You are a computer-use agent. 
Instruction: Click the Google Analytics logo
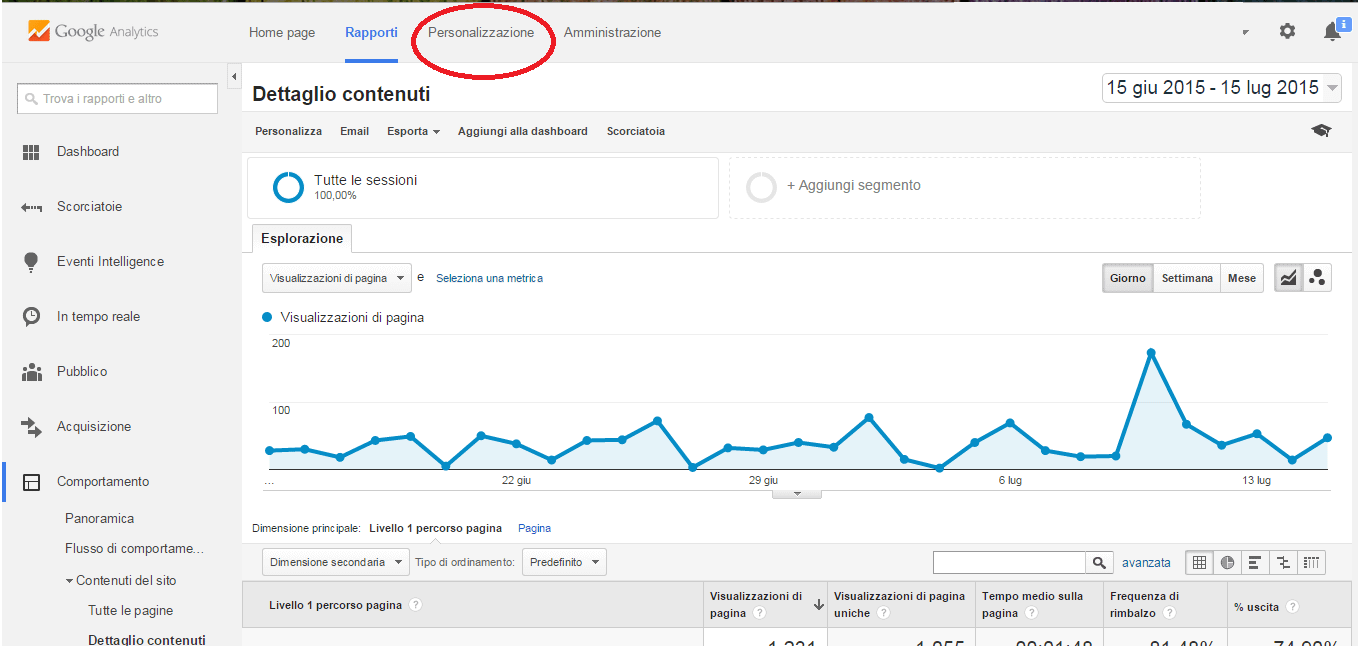[93, 31]
